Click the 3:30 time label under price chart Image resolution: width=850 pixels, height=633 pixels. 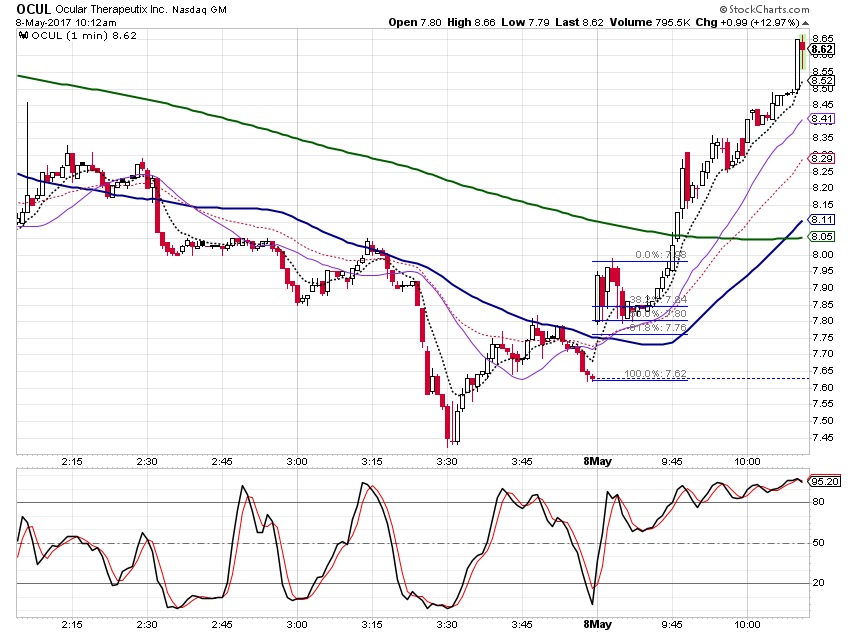[447, 462]
